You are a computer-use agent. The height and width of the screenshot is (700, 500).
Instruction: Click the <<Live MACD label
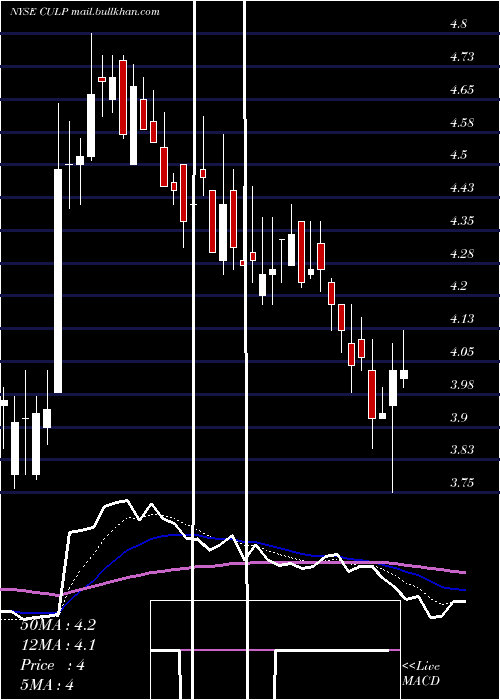click(421, 674)
